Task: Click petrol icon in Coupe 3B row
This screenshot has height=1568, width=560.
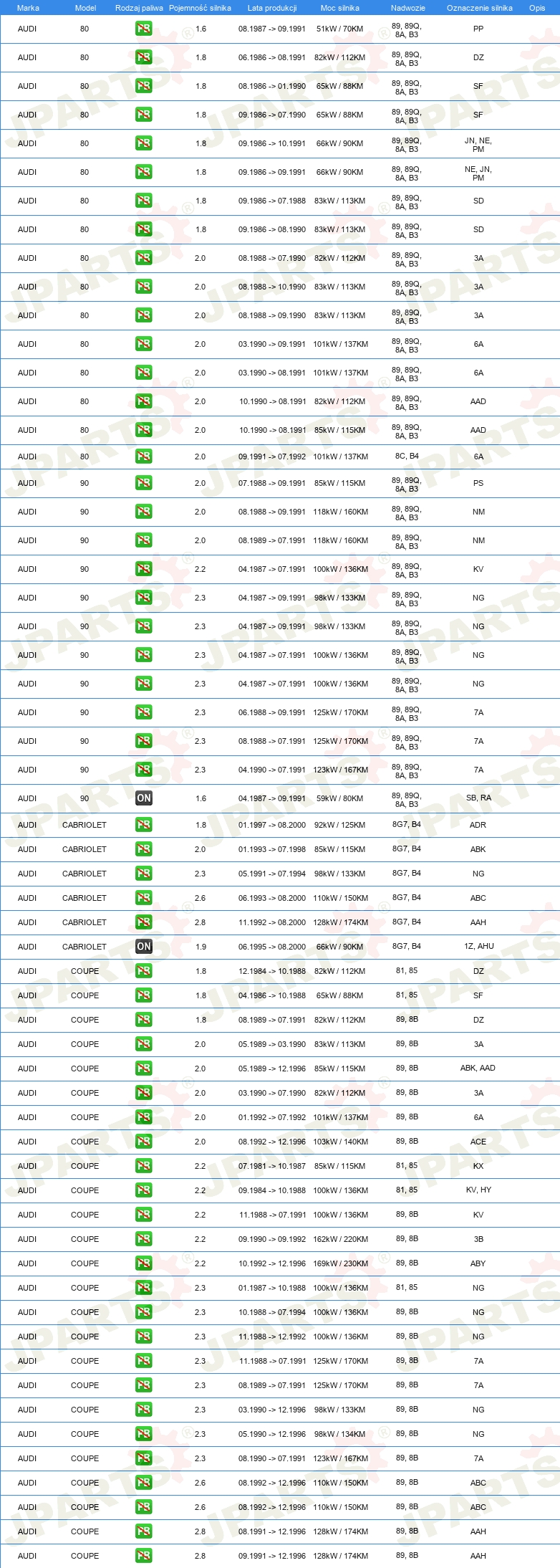Action: [144, 1239]
